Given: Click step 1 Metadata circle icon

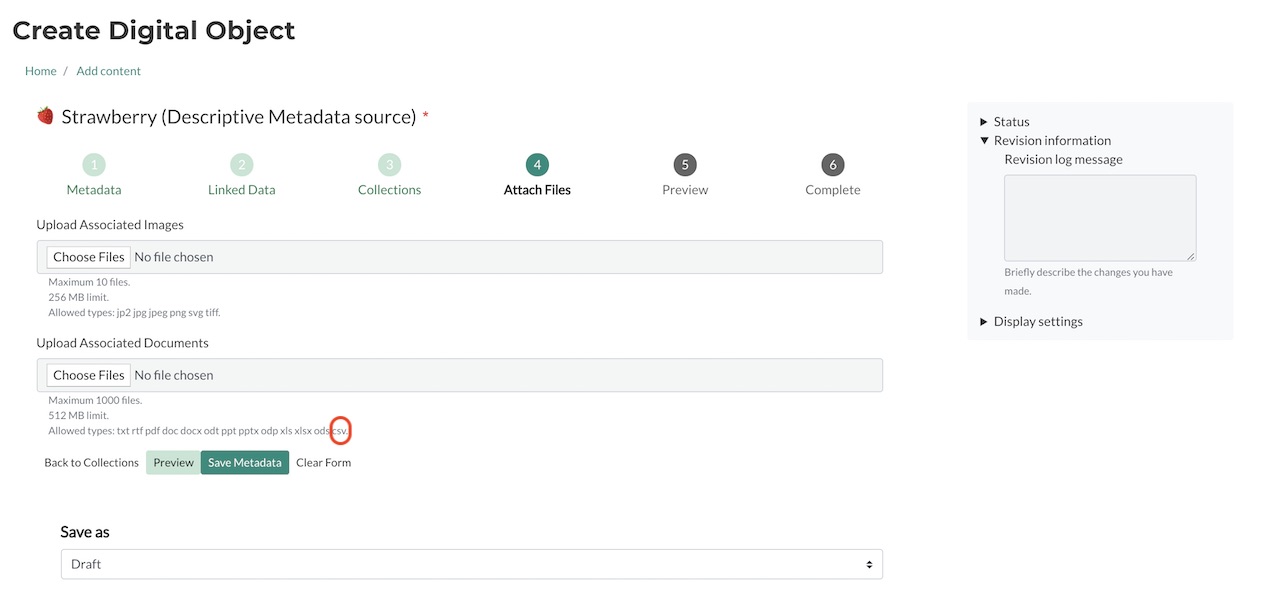Looking at the screenshot, I should coord(93,165).
